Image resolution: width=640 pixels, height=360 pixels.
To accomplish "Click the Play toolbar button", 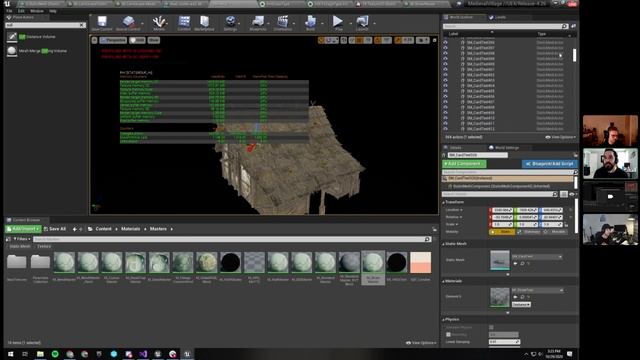I will coord(338,23).
